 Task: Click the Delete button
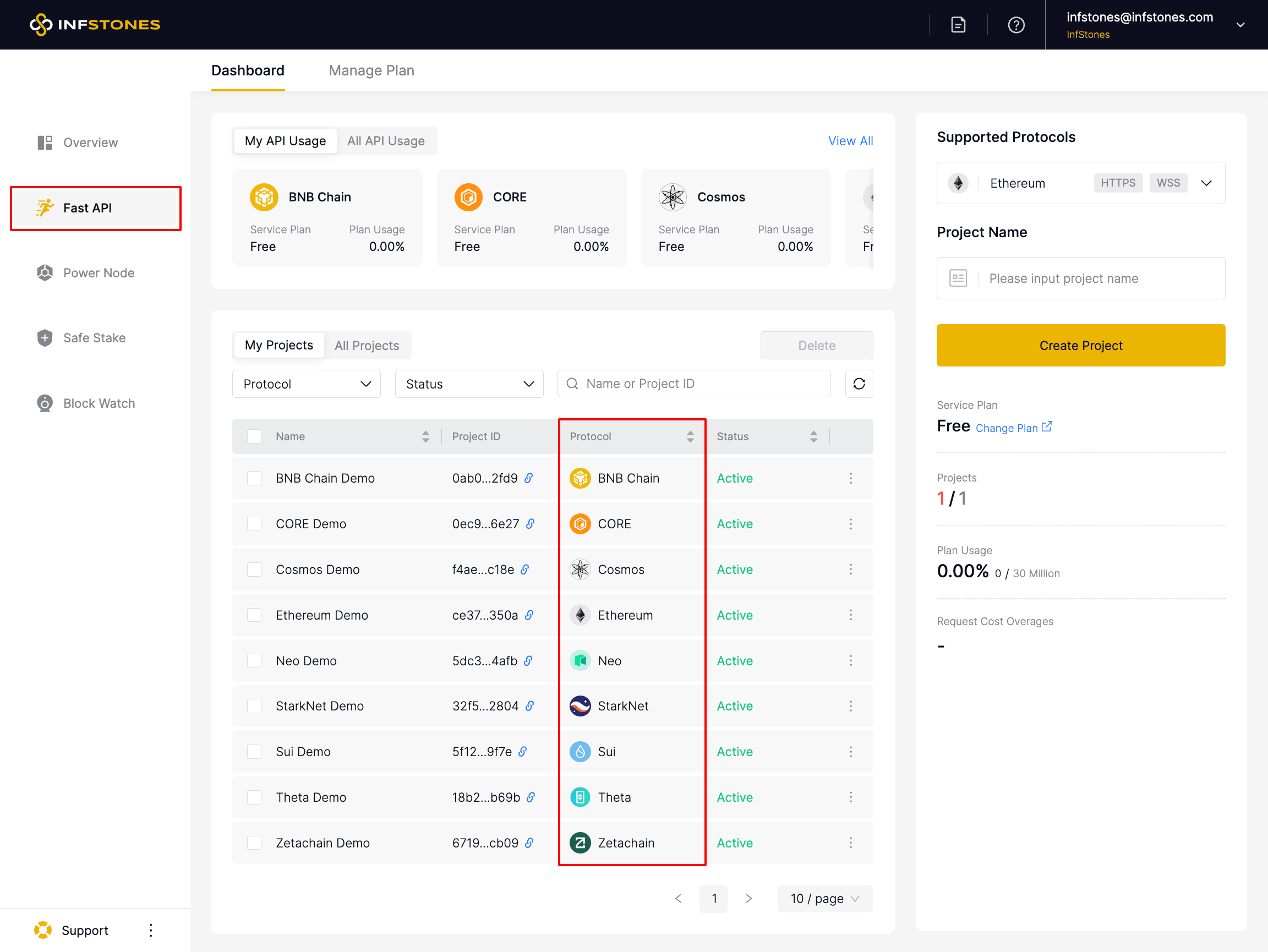816,345
